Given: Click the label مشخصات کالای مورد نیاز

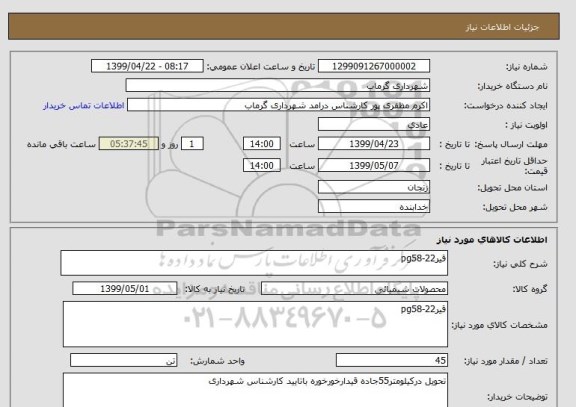Looking at the screenshot, I should click(500, 325).
